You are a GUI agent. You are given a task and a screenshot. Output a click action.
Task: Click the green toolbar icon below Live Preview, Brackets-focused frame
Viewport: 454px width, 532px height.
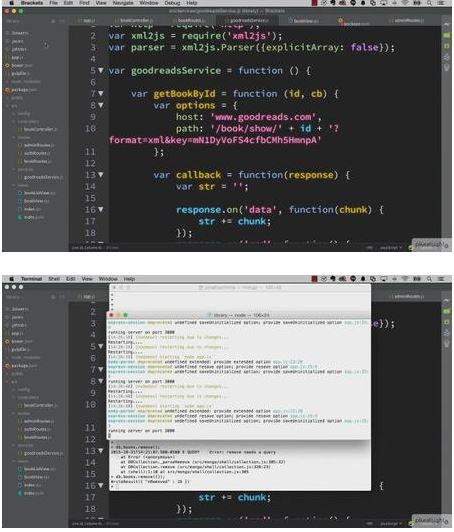tap(447, 36)
